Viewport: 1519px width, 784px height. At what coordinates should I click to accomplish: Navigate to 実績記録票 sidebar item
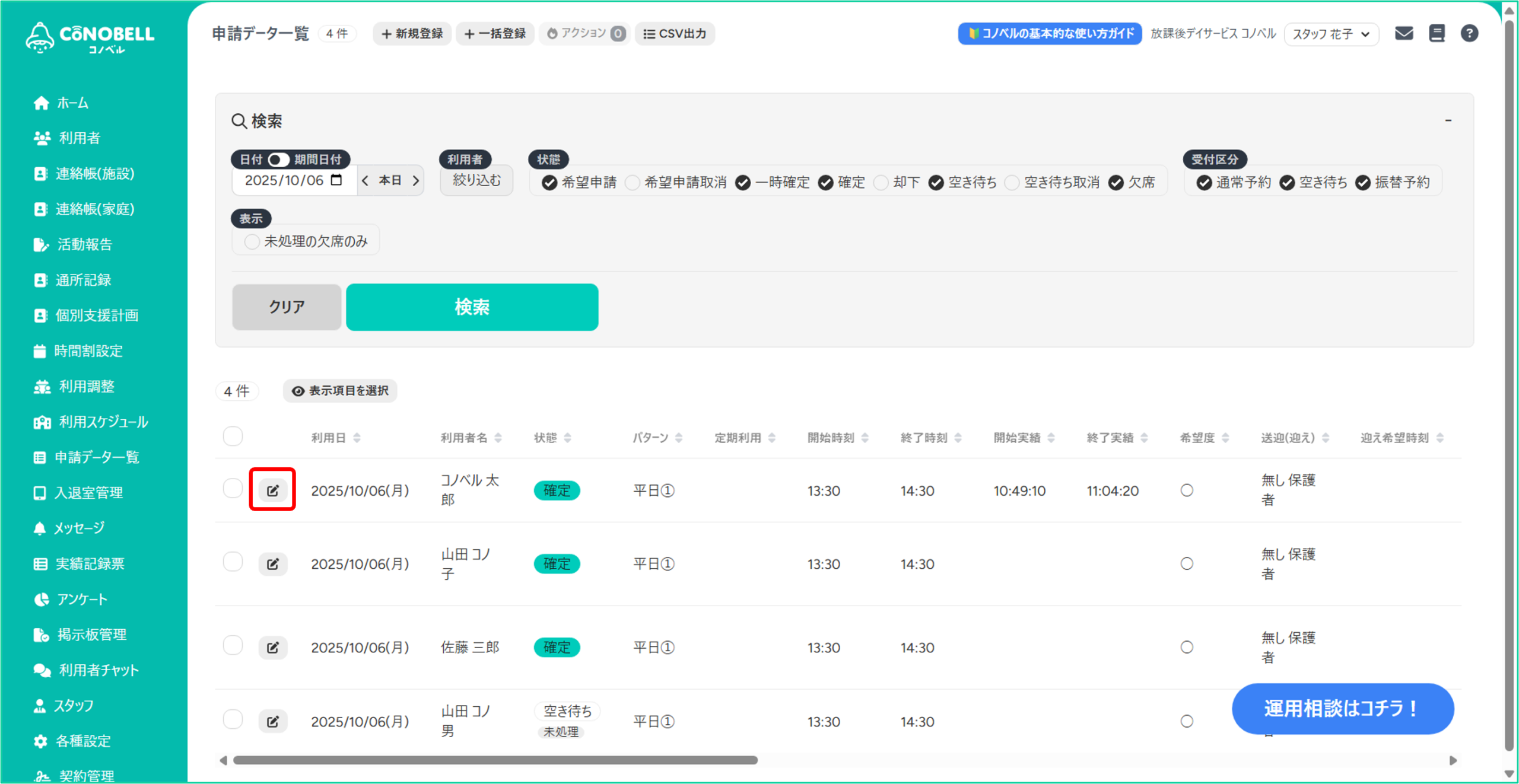[90, 563]
